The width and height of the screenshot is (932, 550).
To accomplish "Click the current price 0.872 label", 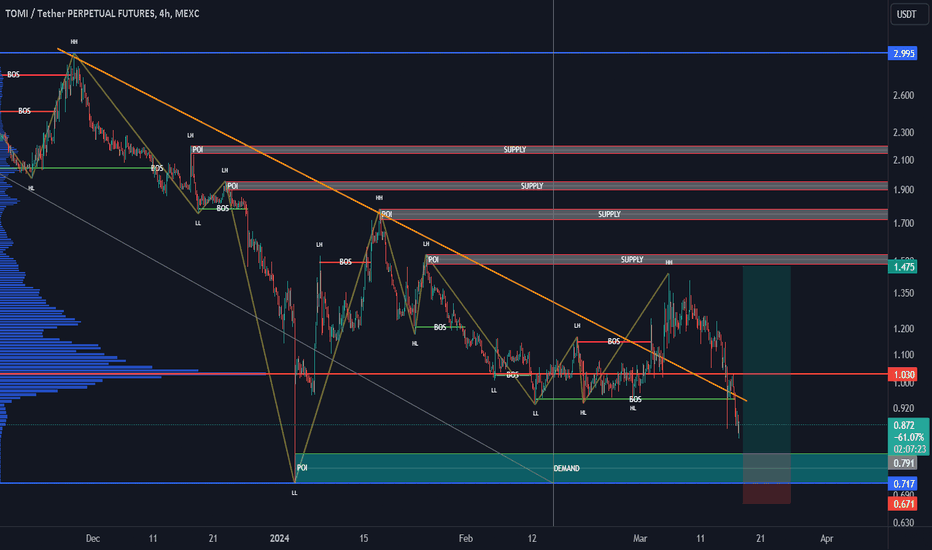I will click(905, 425).
